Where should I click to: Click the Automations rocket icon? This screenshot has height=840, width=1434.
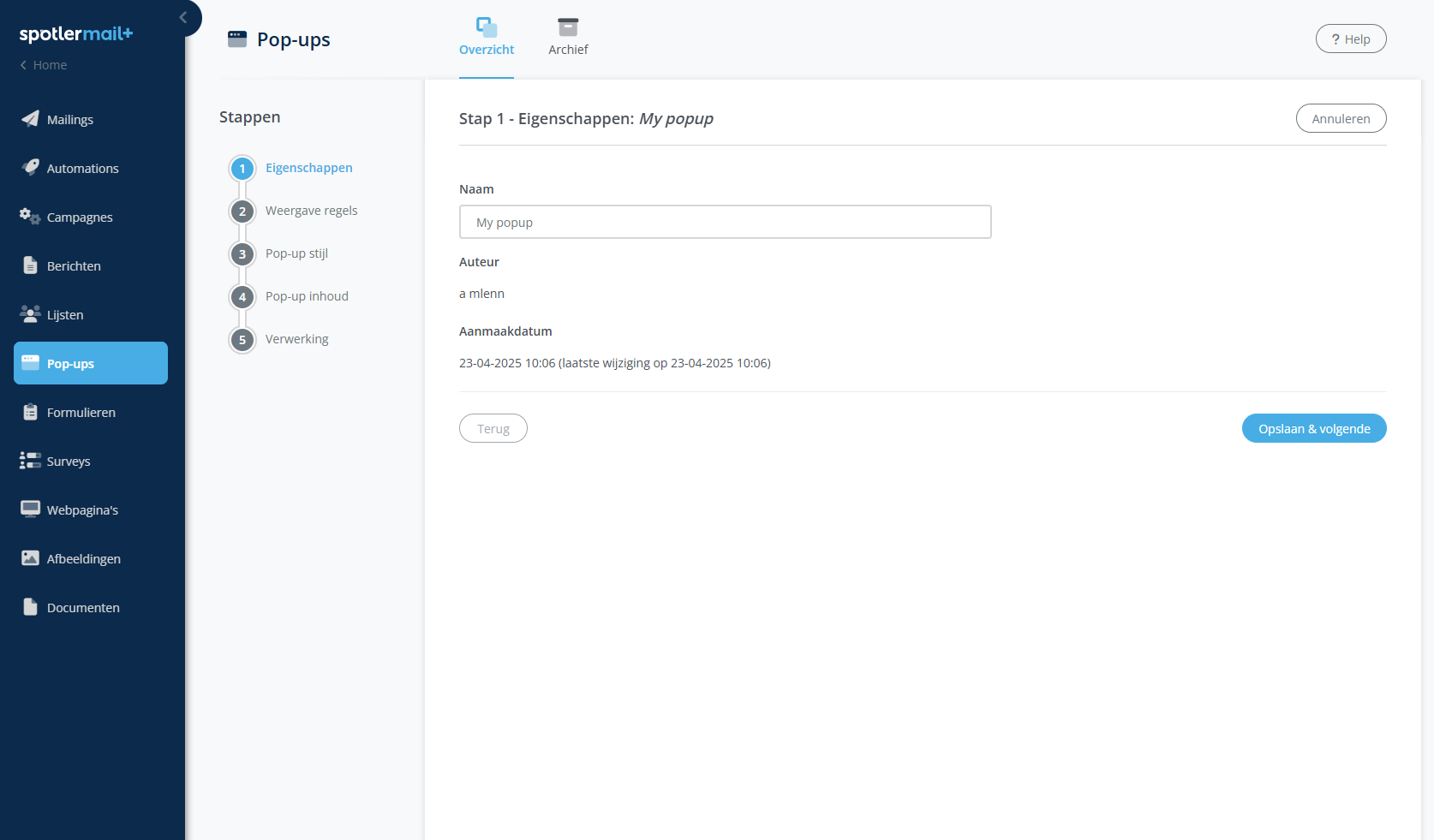(x=30, y=168)
